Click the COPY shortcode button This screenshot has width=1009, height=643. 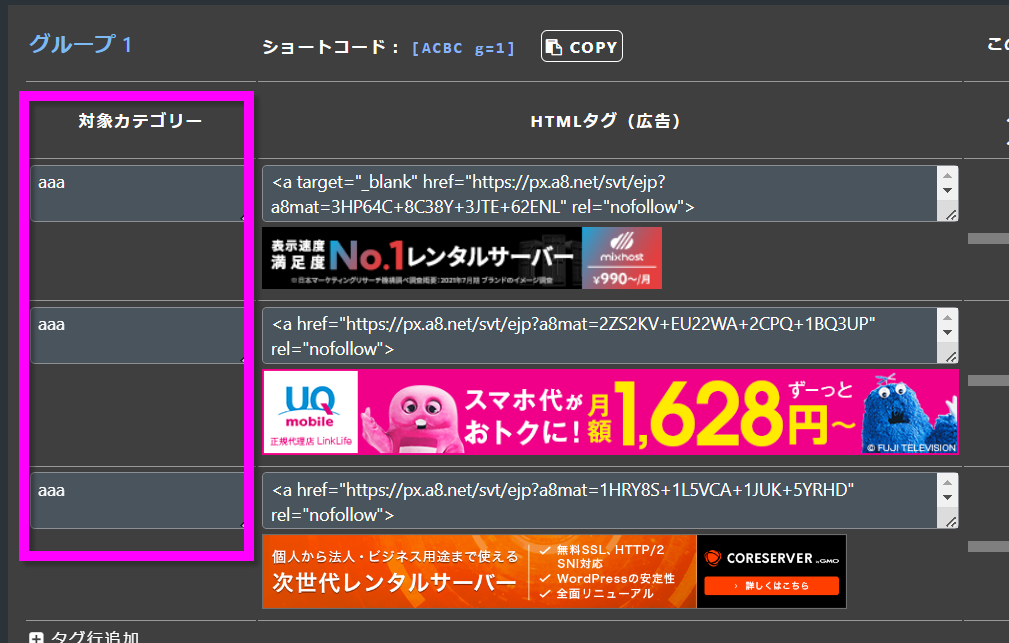coord(581,47)
